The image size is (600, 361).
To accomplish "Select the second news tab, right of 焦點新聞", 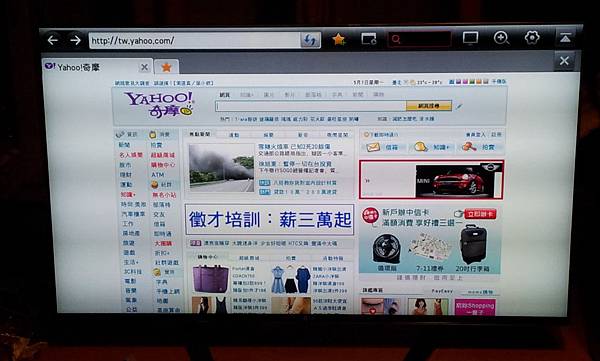I will [234, 135].
